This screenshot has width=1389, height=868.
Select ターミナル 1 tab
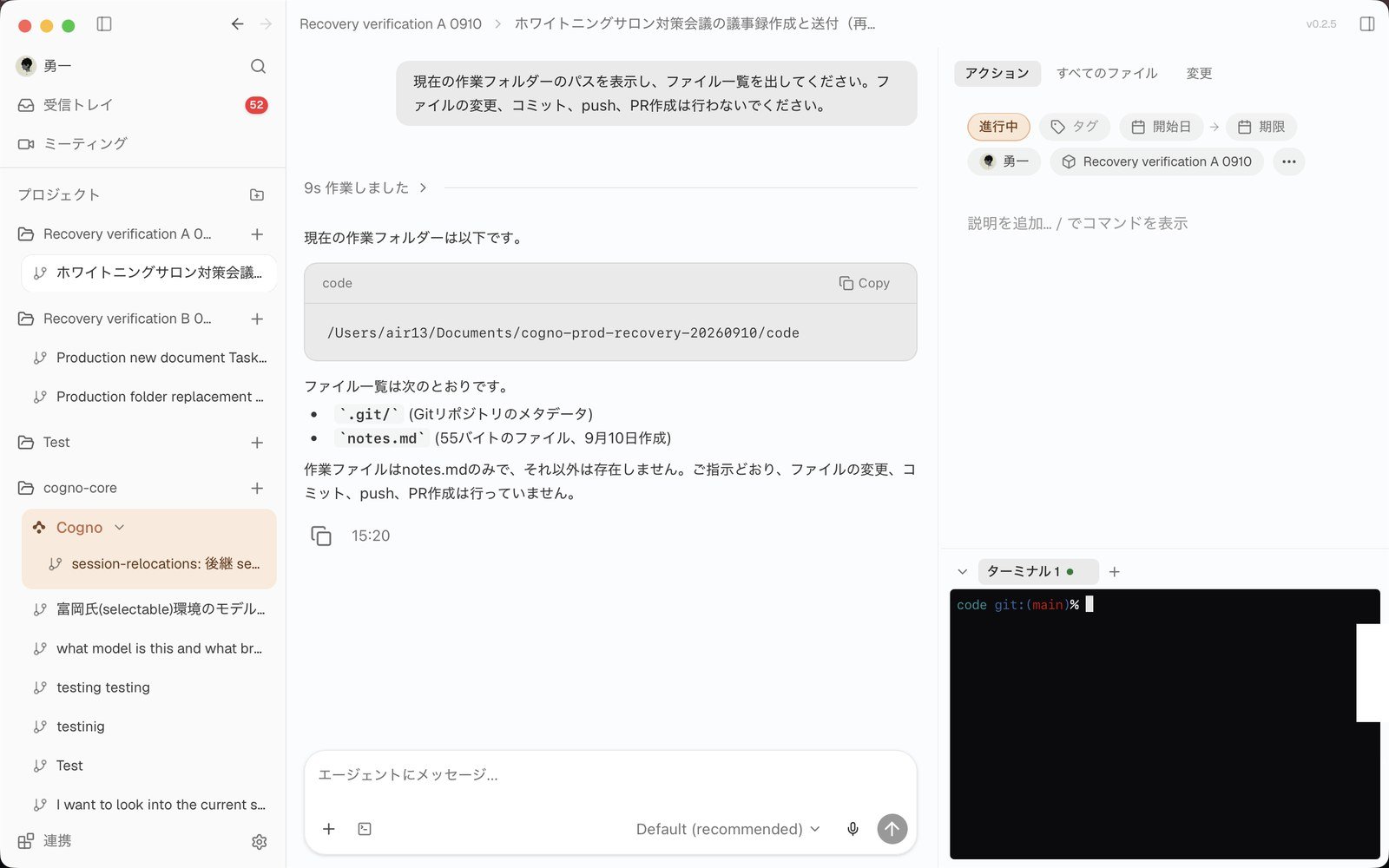pos(1037,572)
